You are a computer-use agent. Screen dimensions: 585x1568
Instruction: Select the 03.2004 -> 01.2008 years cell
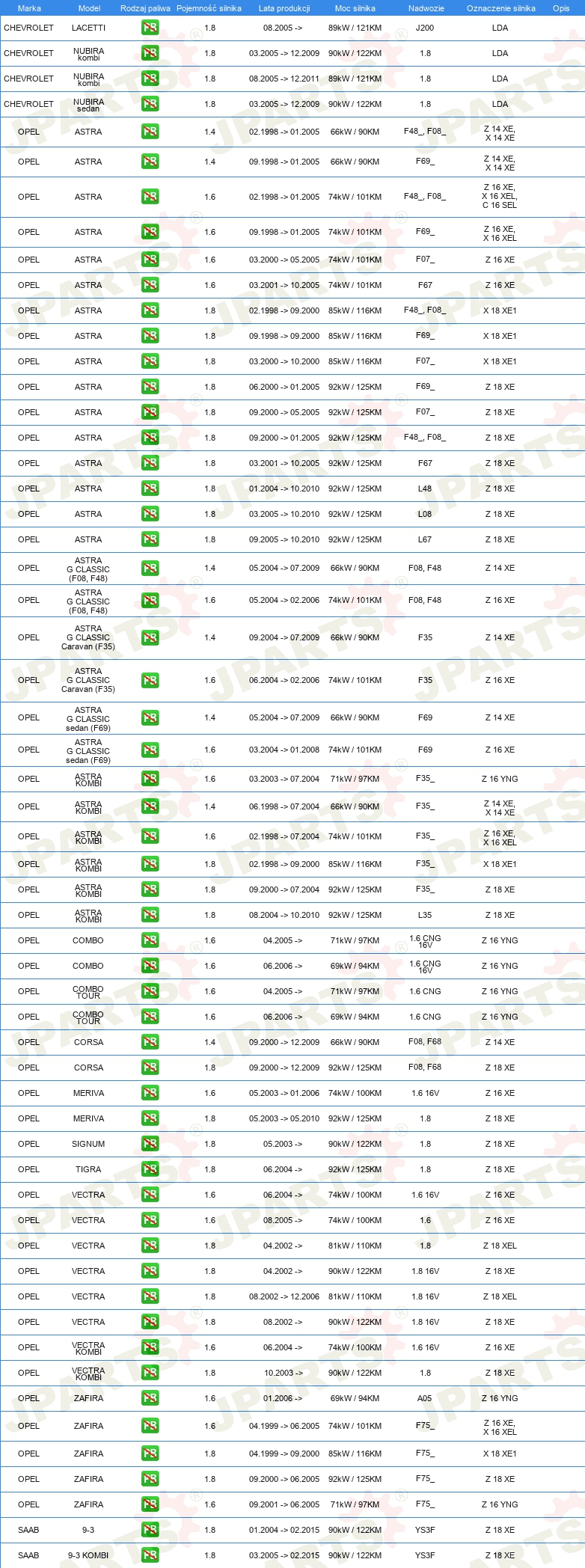284,750
